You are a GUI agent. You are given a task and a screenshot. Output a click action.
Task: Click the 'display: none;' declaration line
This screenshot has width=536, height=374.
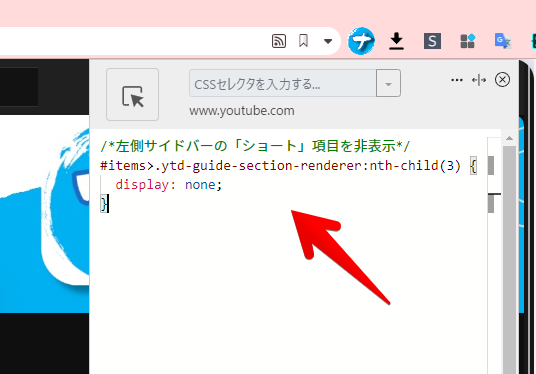coord(169,185)
